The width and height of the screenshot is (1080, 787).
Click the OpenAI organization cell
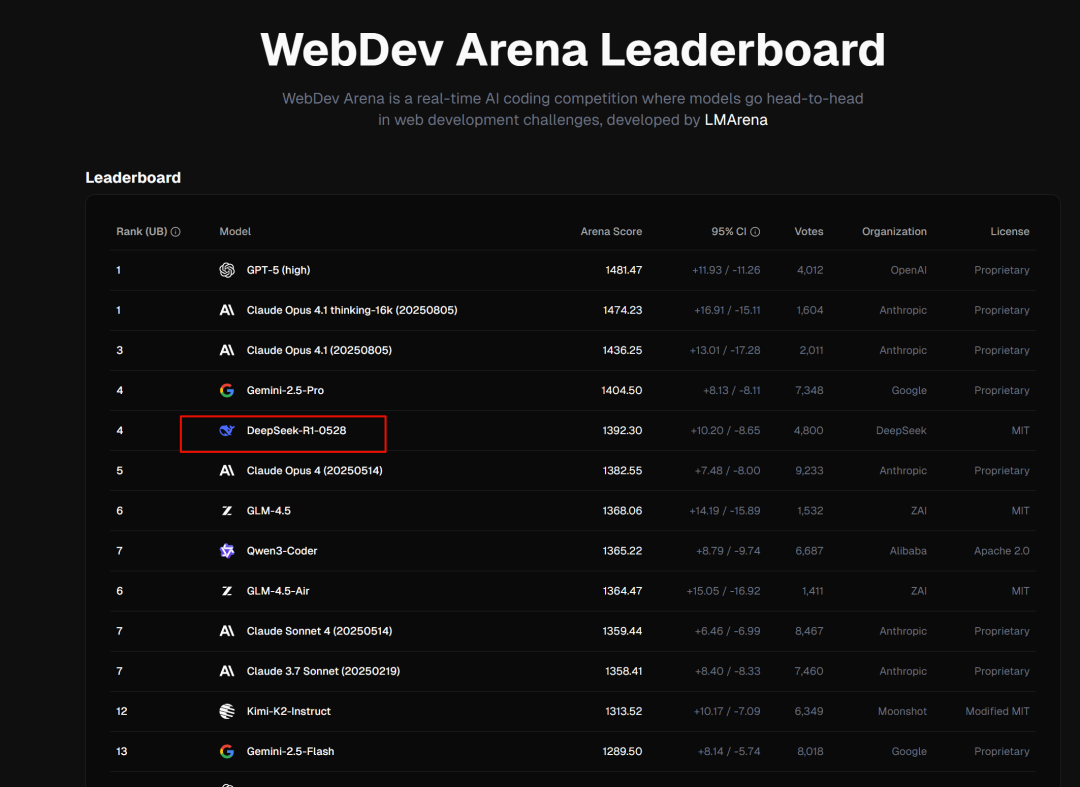(x=908, y=270)
